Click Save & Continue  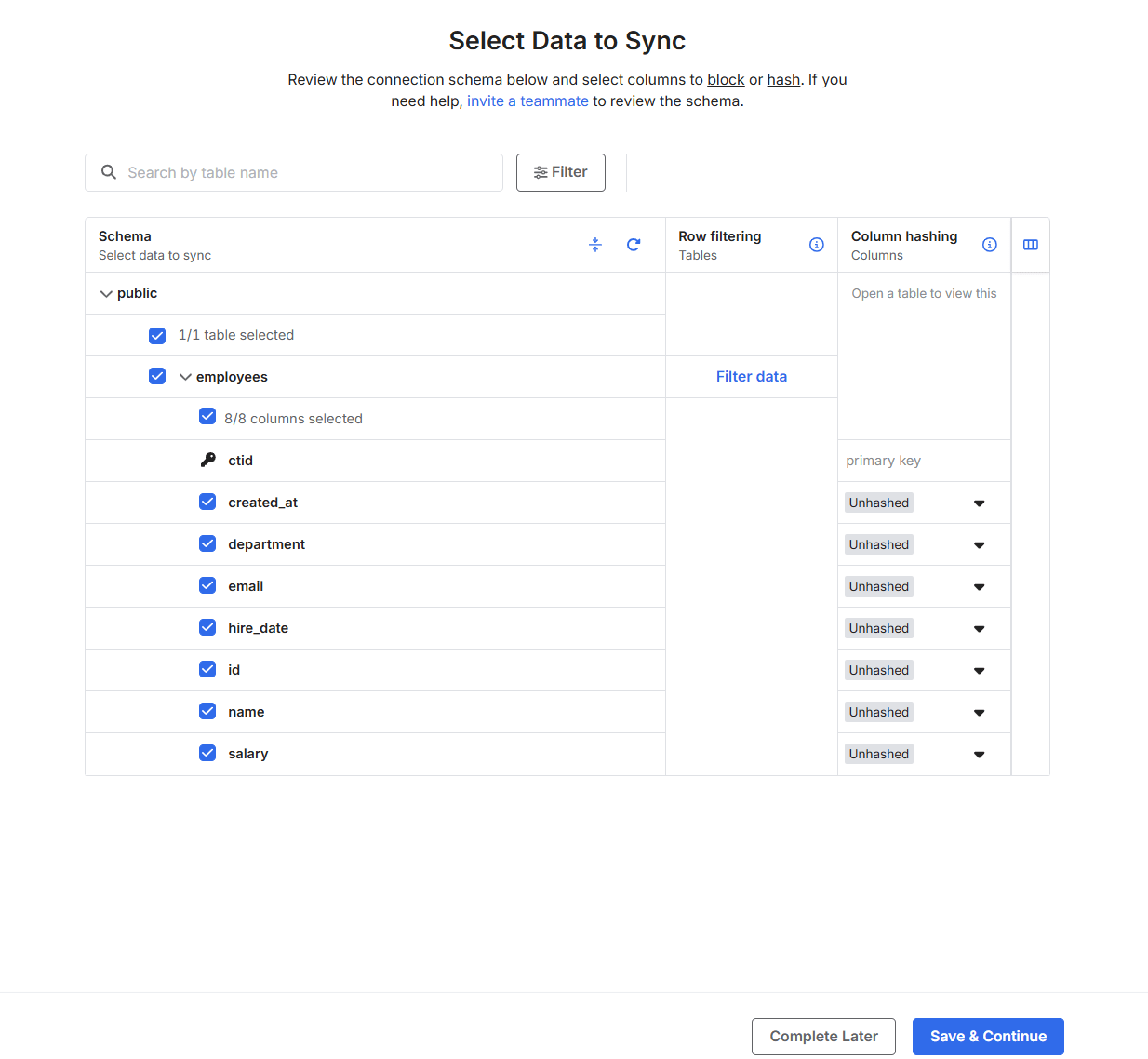click(988, 1037)
